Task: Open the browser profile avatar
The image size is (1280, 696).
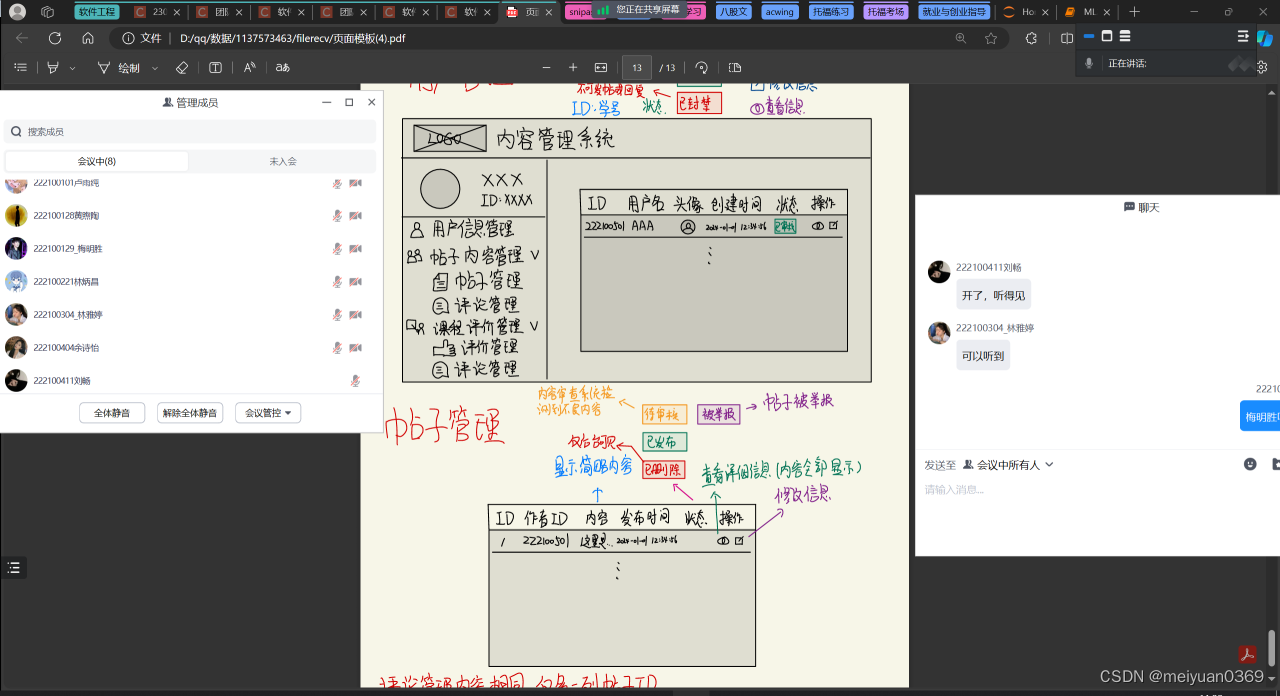Action: pos(17,12)
